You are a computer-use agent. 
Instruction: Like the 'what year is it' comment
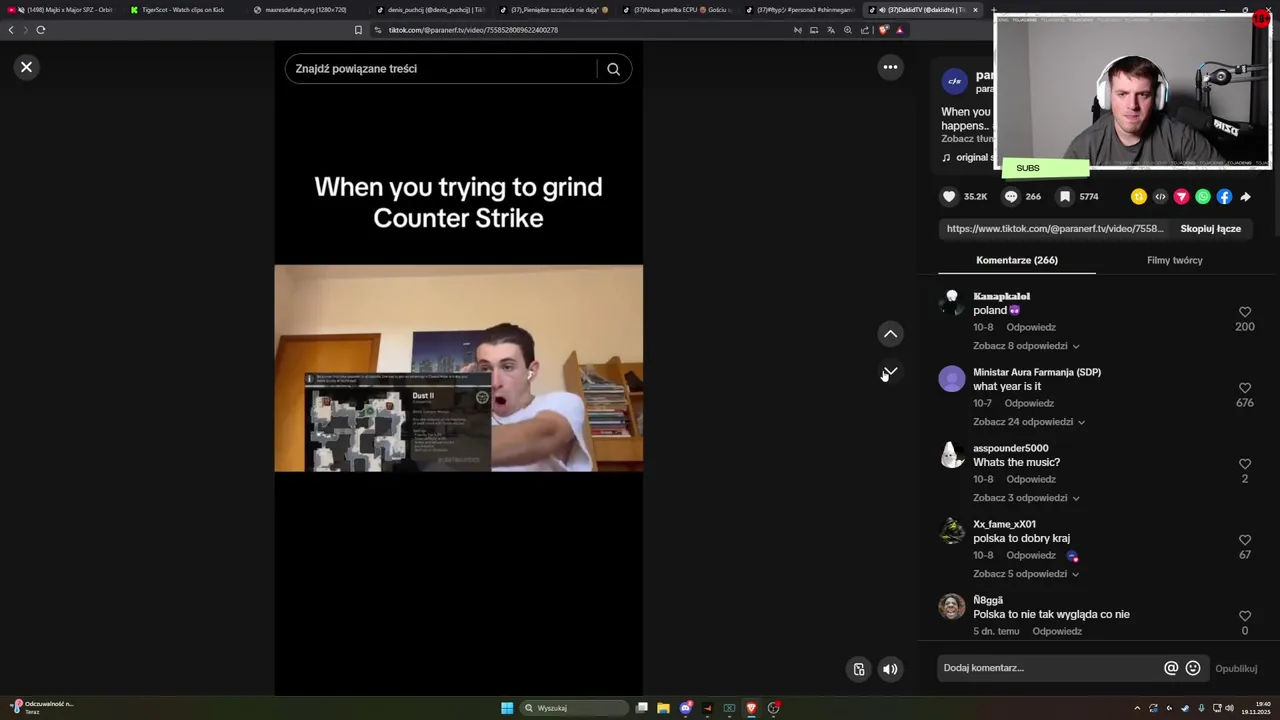1245,388
